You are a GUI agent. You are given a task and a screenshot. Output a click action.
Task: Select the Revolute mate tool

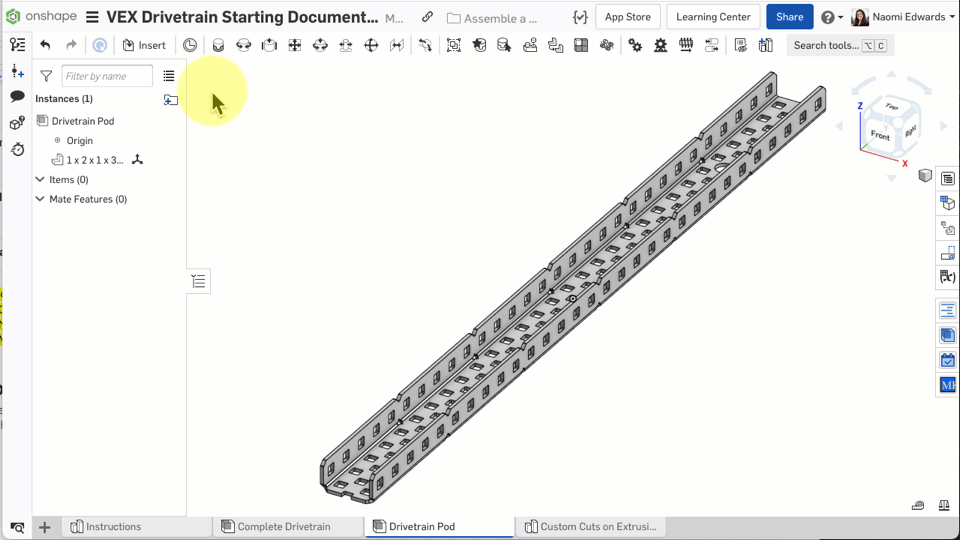[x=243, y=45]
